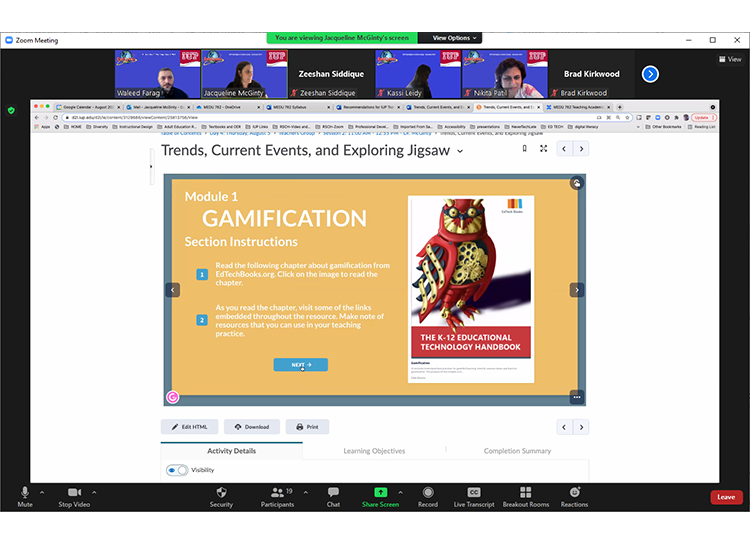This screenshot has width=750, height=545.
Task: Switch to MEDU 762 Syllabus browser tab
Action: (x=298, y=107)
